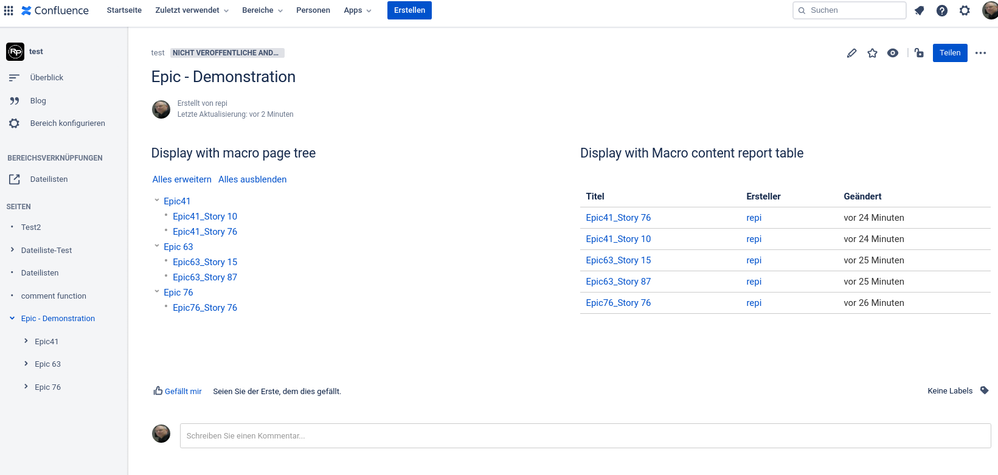
Task: Click the Gefällt mir thumbs-up icon
Action: pyautogui.click(x=158, y=391)
